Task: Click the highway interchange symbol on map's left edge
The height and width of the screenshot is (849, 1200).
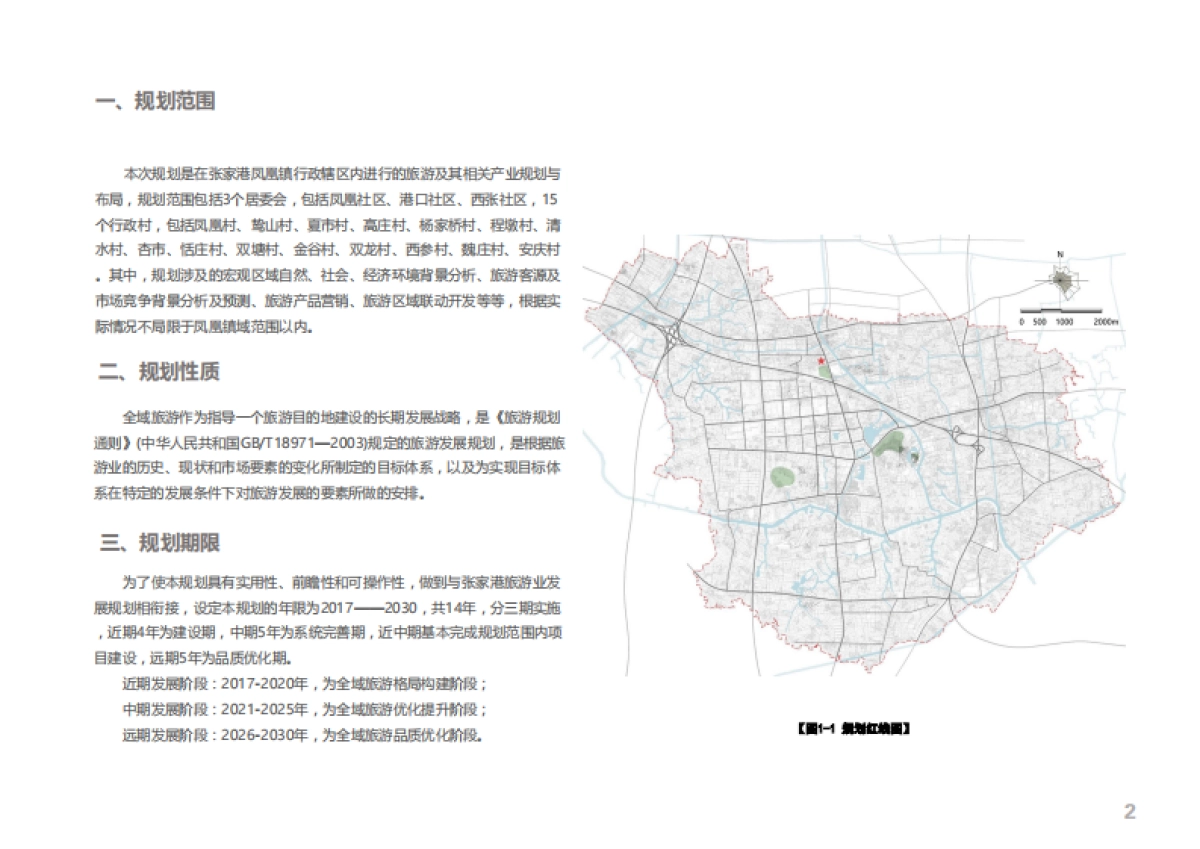Action: click(x=672, y=336)
